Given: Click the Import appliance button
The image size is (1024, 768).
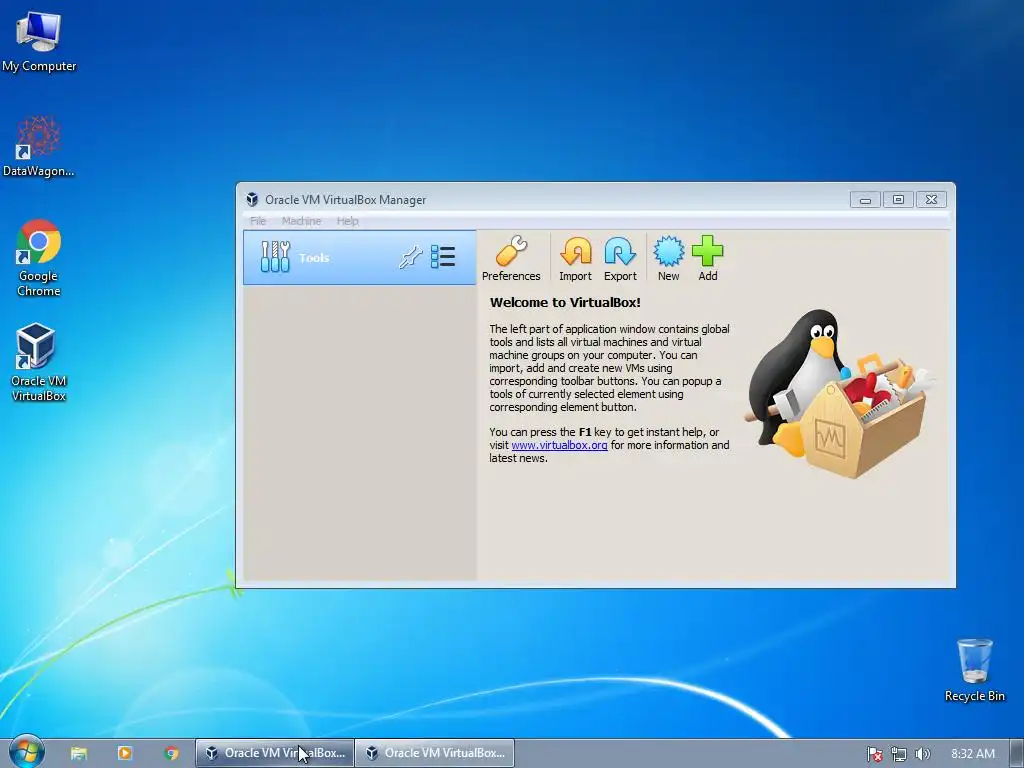Looking at the screenshot, I should coord(575,259).
